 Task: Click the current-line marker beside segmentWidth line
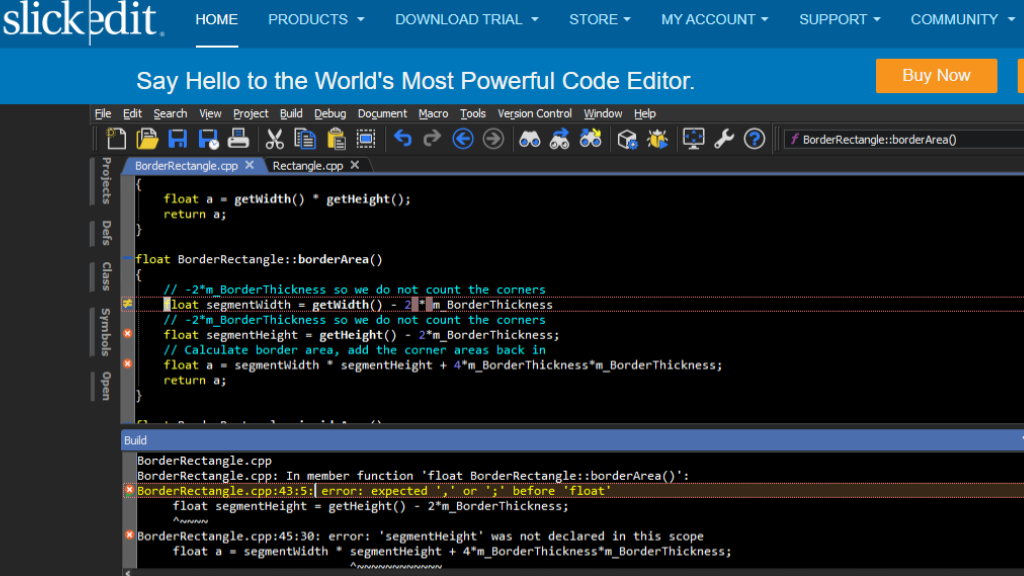tap(127, 304)
